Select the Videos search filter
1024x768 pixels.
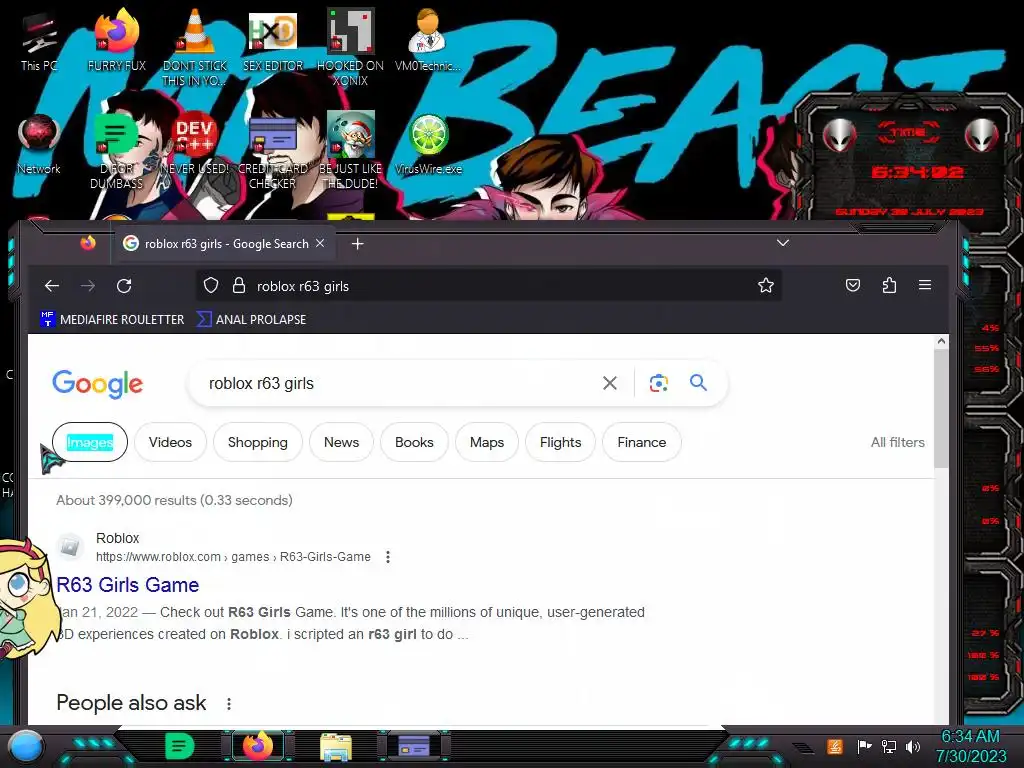[170, 442]
